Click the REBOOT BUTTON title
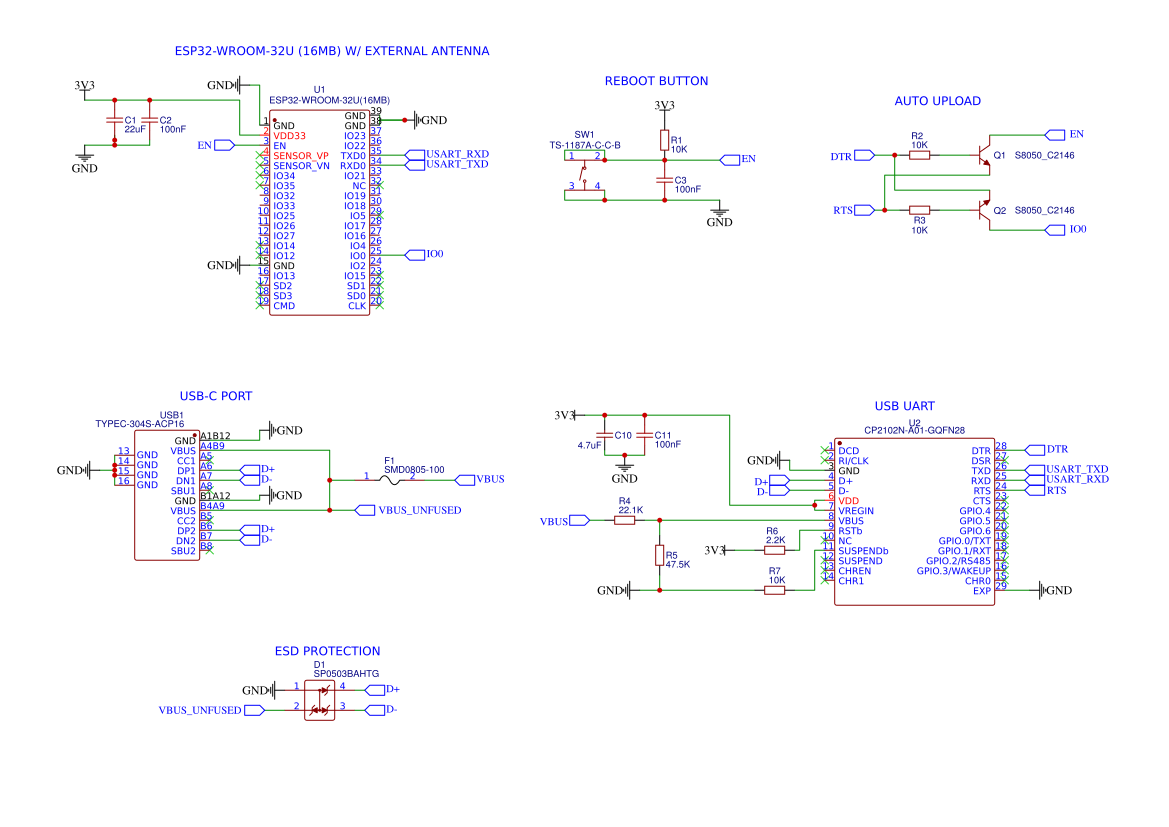The image size is (1169, 827). [656, 81]
